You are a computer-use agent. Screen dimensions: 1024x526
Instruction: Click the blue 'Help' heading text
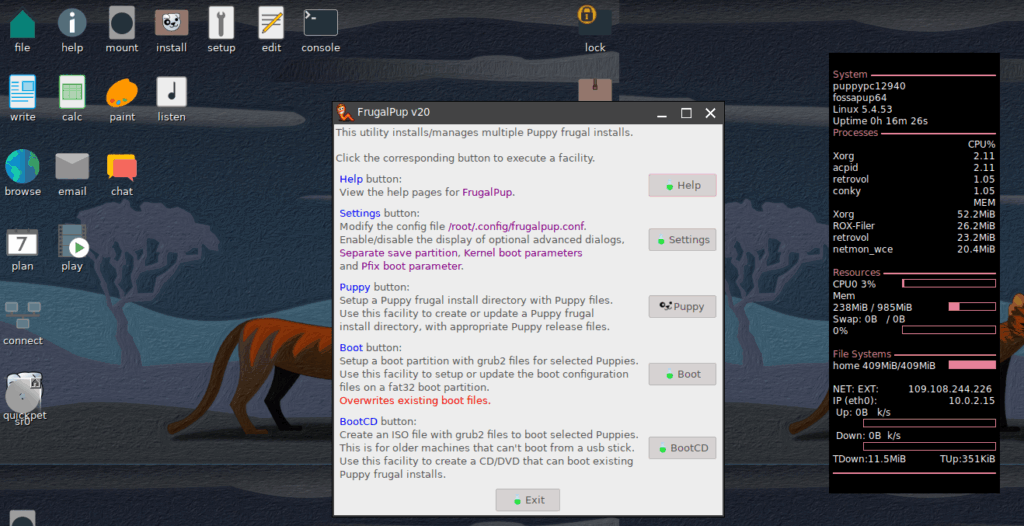point(351,179)
